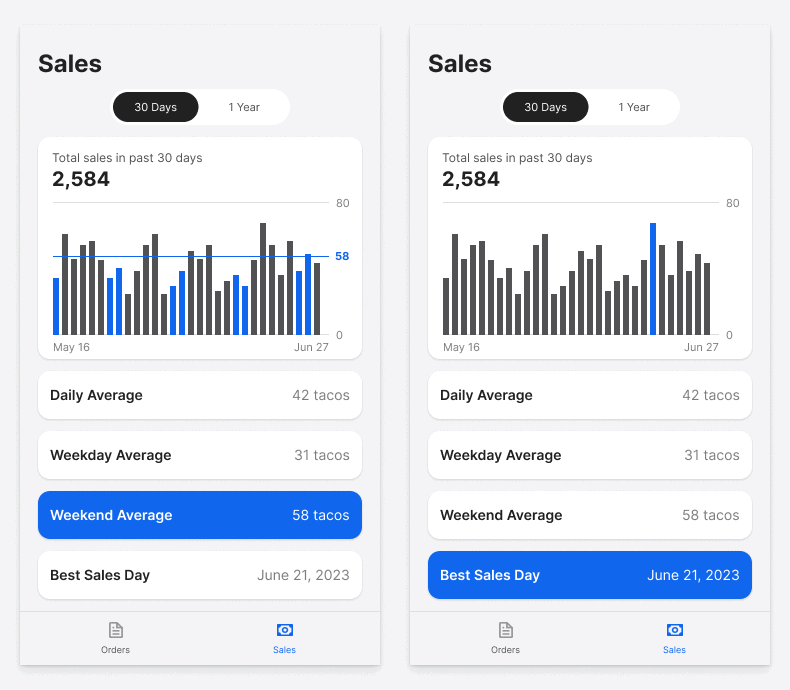This screenshot has height=690, width=790.
Task: Select the 30 Days segment in right screen
Action: click(546, 107)
